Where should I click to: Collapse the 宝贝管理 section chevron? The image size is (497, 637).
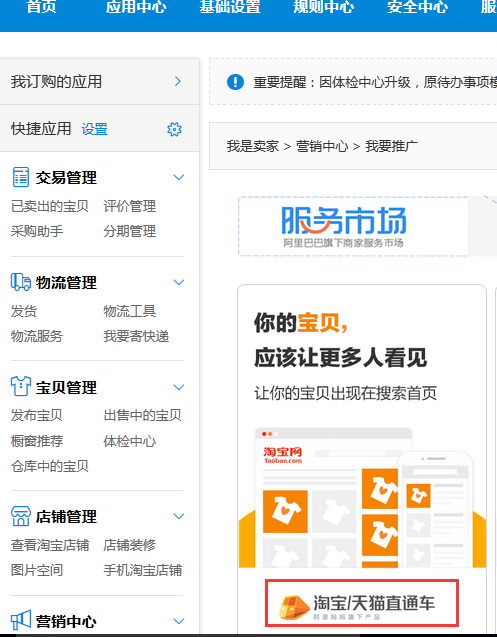coord(179,387)
